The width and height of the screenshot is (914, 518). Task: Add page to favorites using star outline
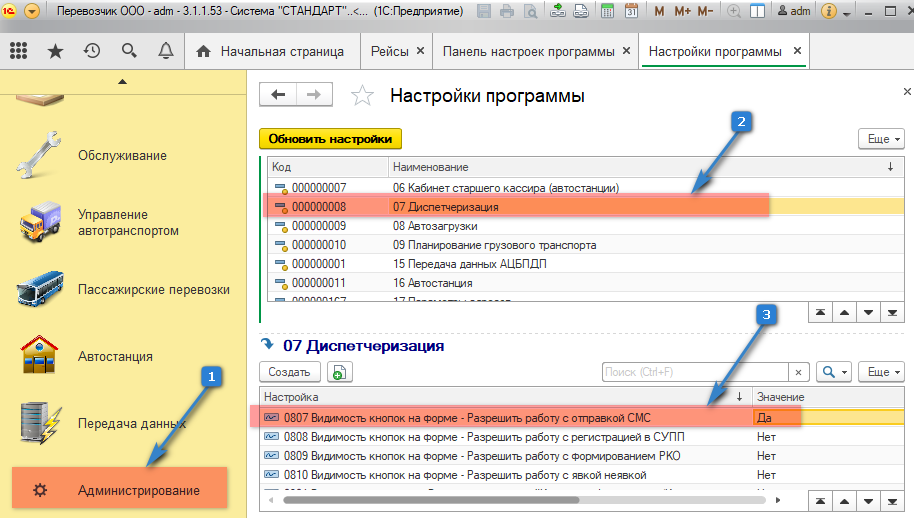362,96
